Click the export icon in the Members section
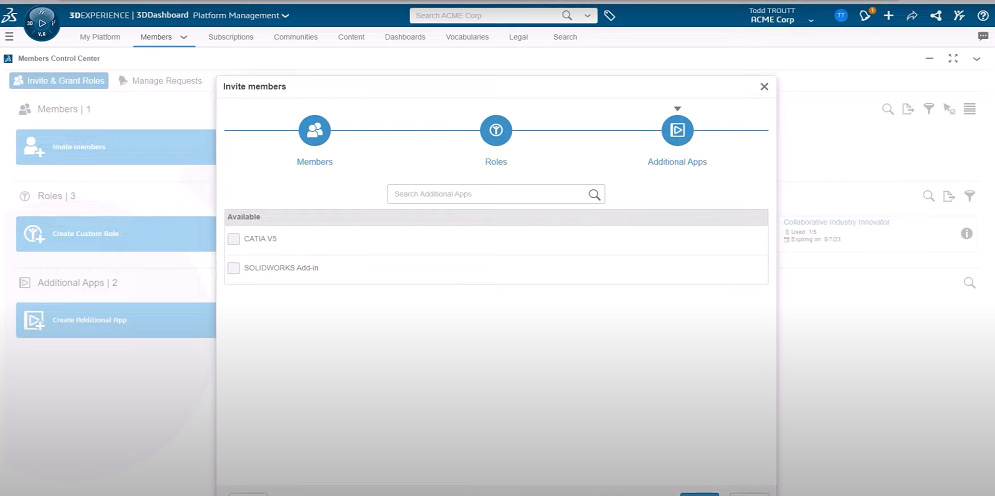The height and width of the screenshot is (496, 995). click(908, 109)
